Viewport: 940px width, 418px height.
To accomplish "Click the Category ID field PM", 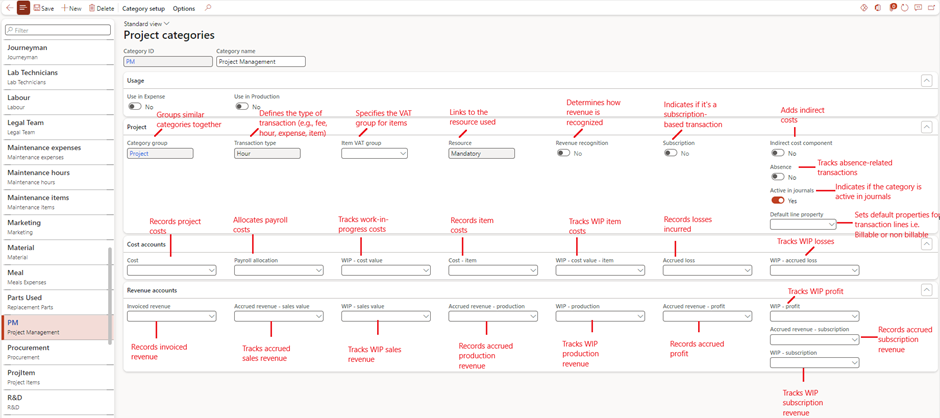I will 168,61.
